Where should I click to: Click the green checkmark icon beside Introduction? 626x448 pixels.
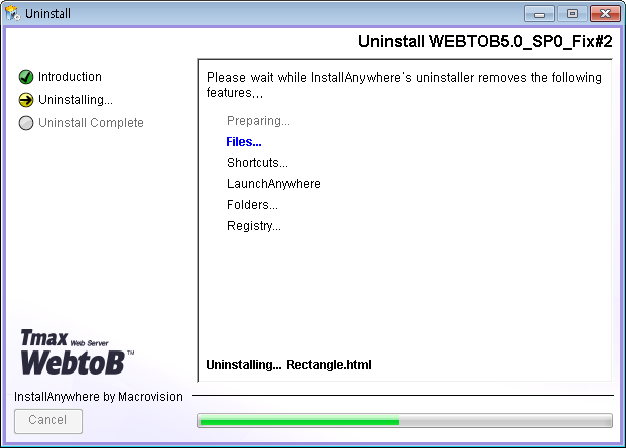point(26,77)
